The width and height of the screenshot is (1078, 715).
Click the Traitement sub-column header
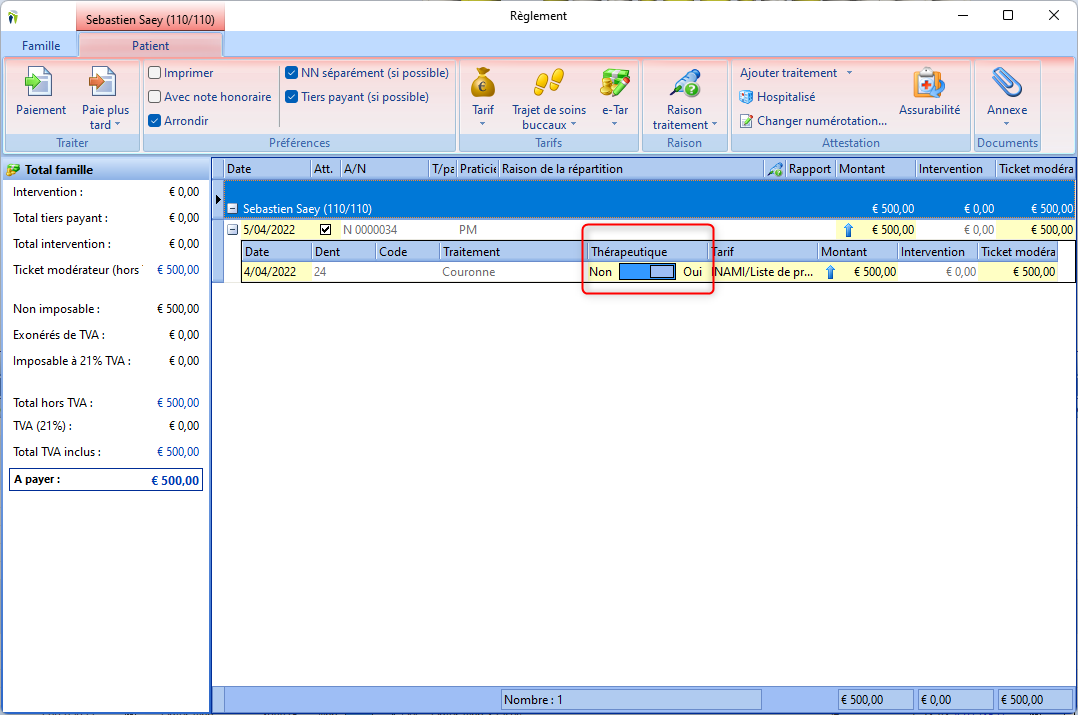513,252
